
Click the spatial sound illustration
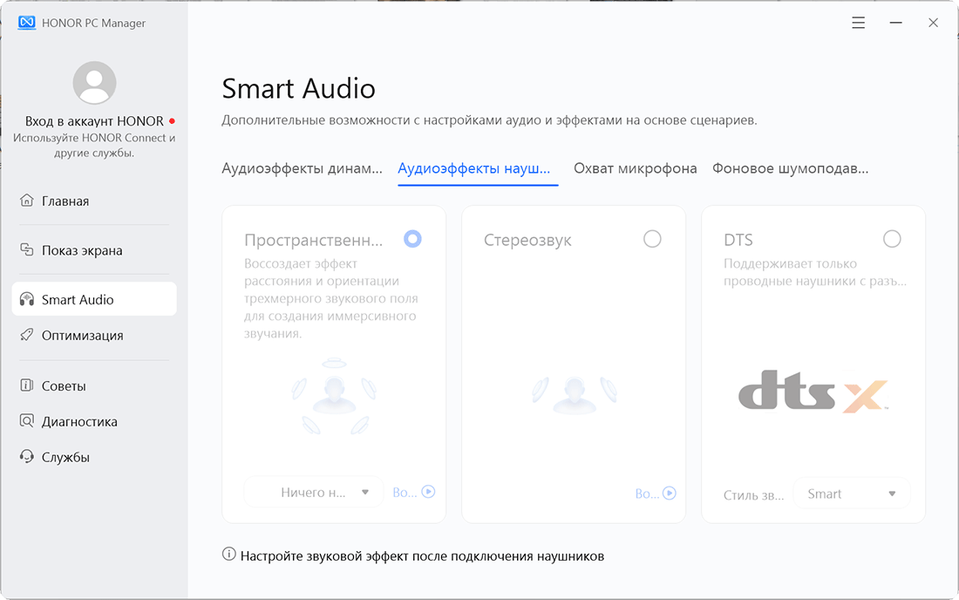click(334, 396)
